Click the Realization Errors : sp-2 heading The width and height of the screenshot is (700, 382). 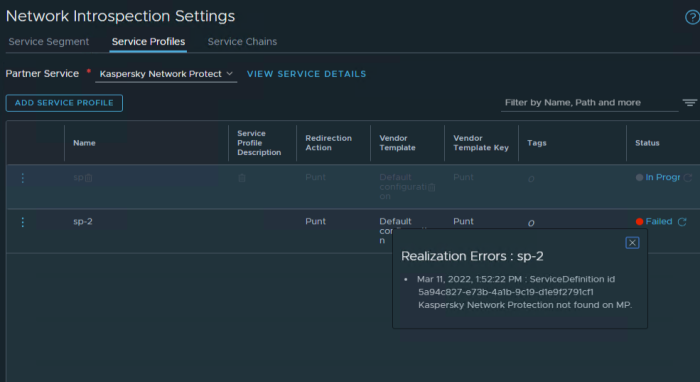pos(472,256)
